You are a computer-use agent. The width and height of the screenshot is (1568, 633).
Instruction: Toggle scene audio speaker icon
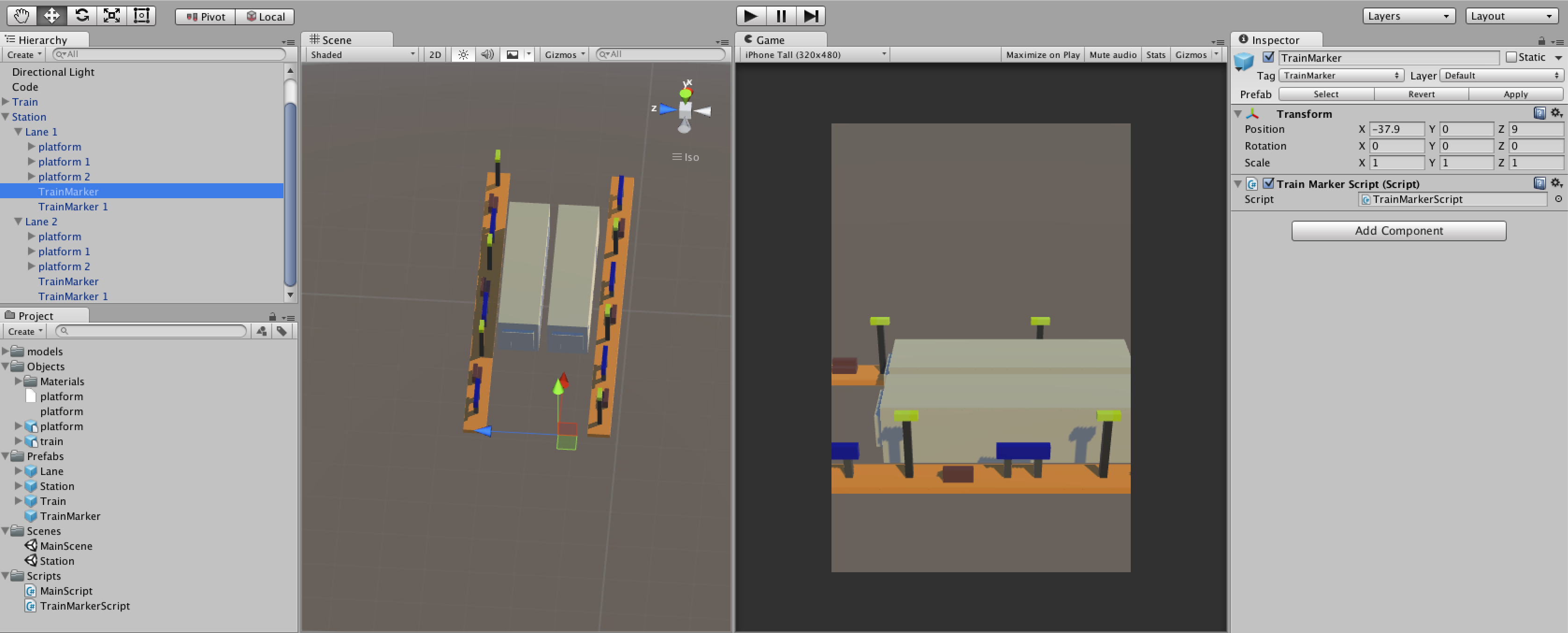pyautogui.click(x=487, y=55)
